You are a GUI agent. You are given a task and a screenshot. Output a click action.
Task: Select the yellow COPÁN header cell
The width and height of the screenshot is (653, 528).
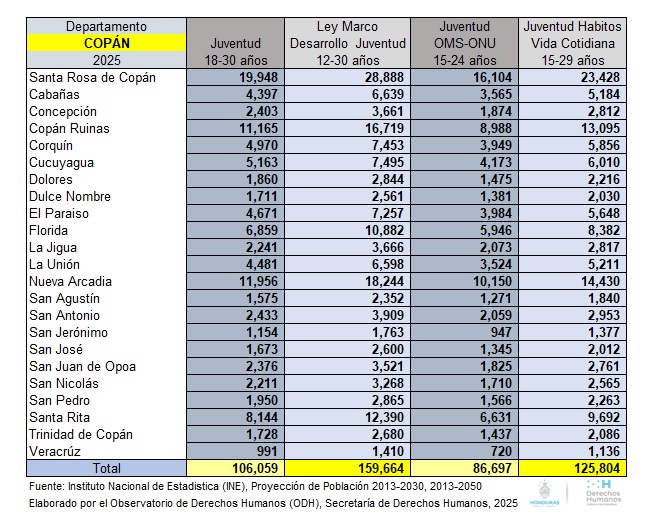[x=107, y=43]
